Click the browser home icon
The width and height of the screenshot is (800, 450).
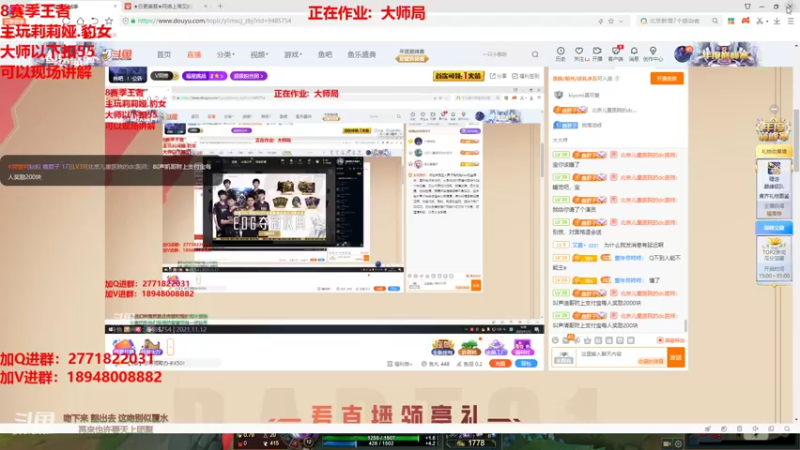coord(81,21)
